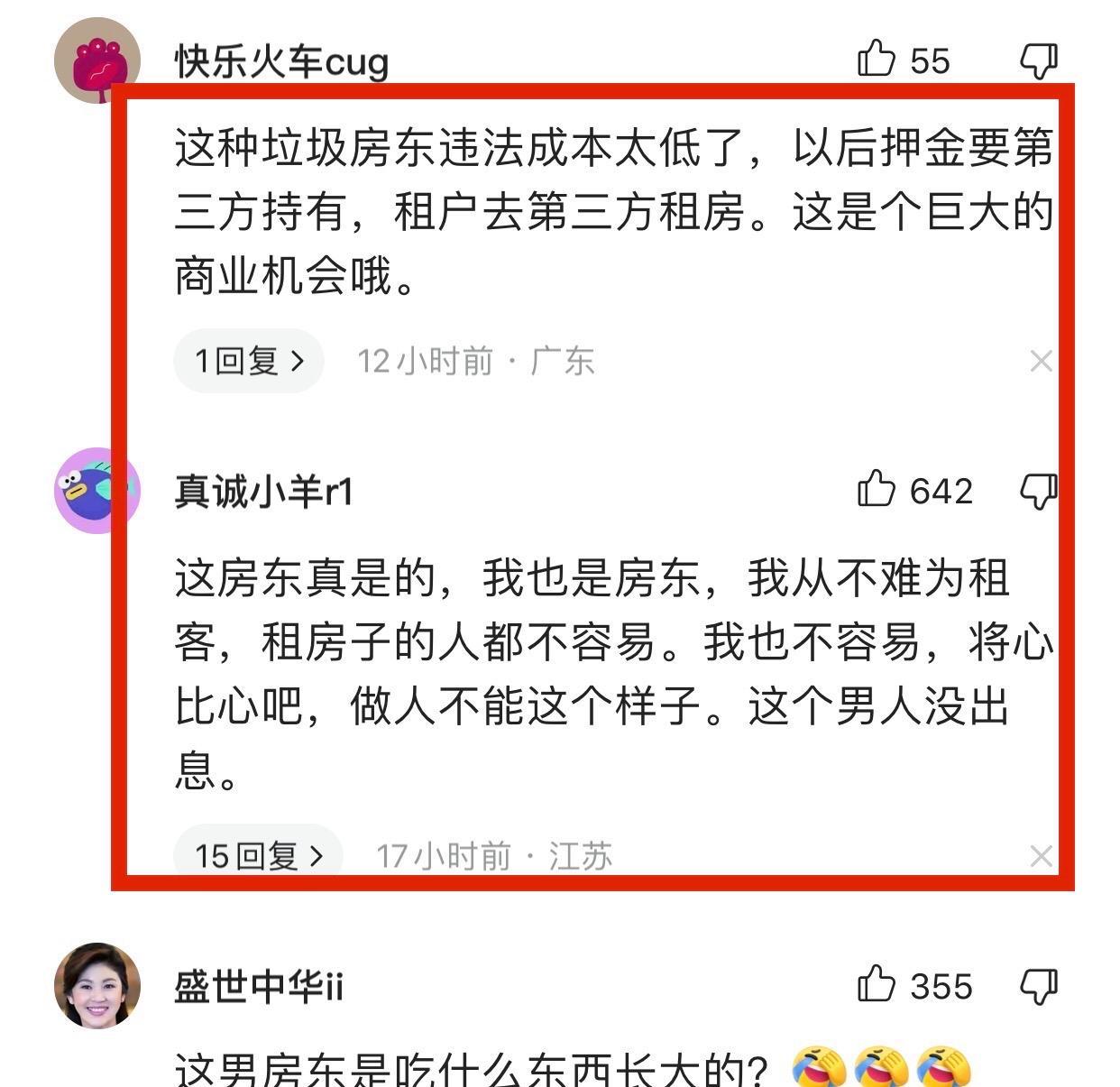Screen dimensions: 1120x1087
Task: Dismiss the 12小时前 广东 comment
Action: point(1041,361)
